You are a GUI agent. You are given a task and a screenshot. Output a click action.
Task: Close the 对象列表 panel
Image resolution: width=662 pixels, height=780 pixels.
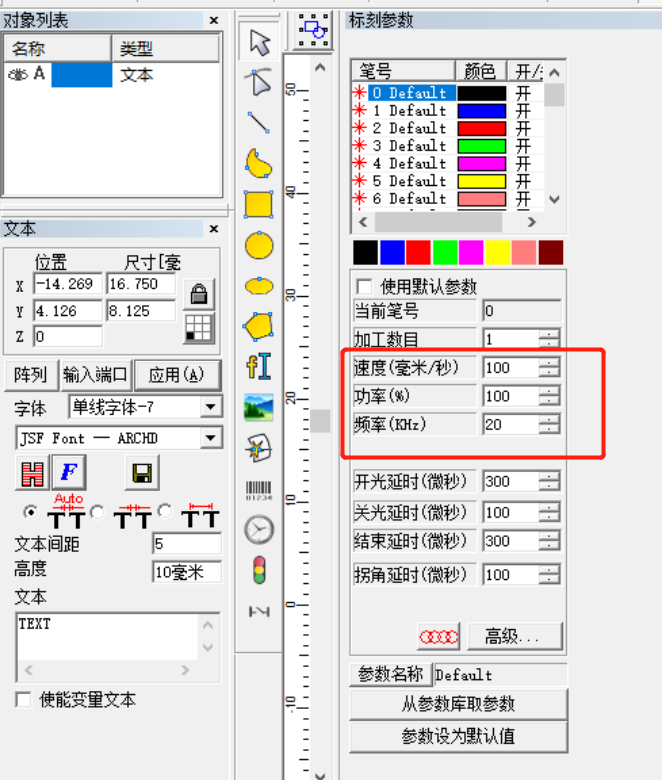(x=214, y=20)
